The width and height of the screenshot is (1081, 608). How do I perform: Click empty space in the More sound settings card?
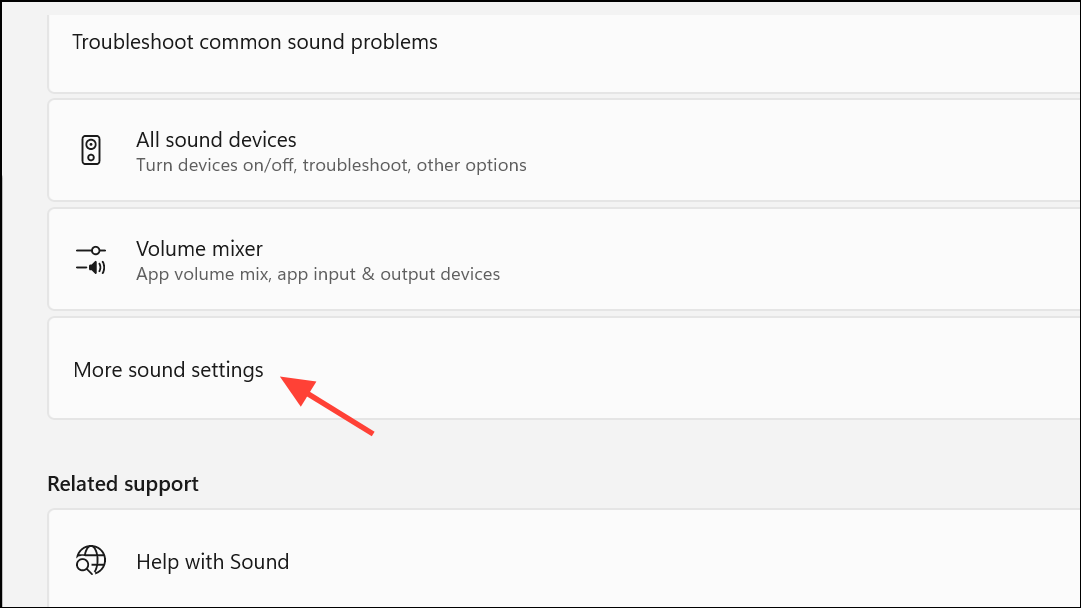(700, 370)
